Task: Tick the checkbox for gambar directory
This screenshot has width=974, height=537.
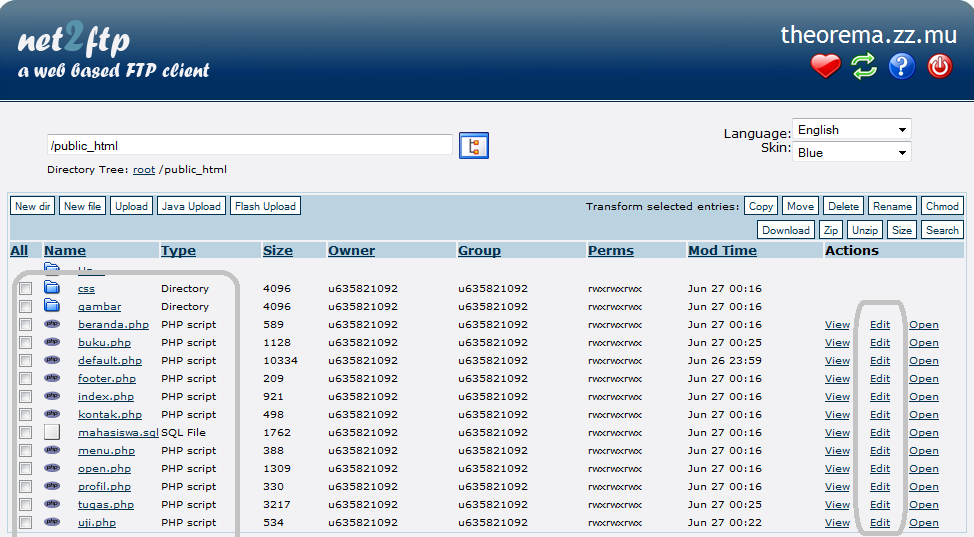Action: pos(25,306)
